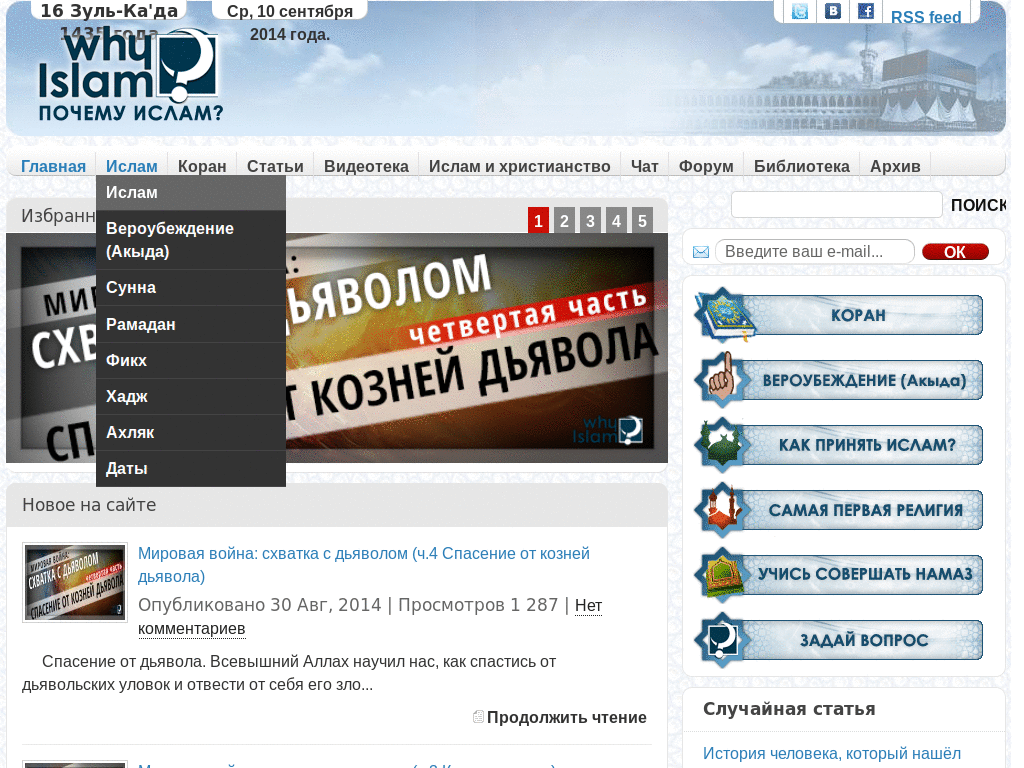
Task: Open the VKontakte icon link
Action: 832,12
